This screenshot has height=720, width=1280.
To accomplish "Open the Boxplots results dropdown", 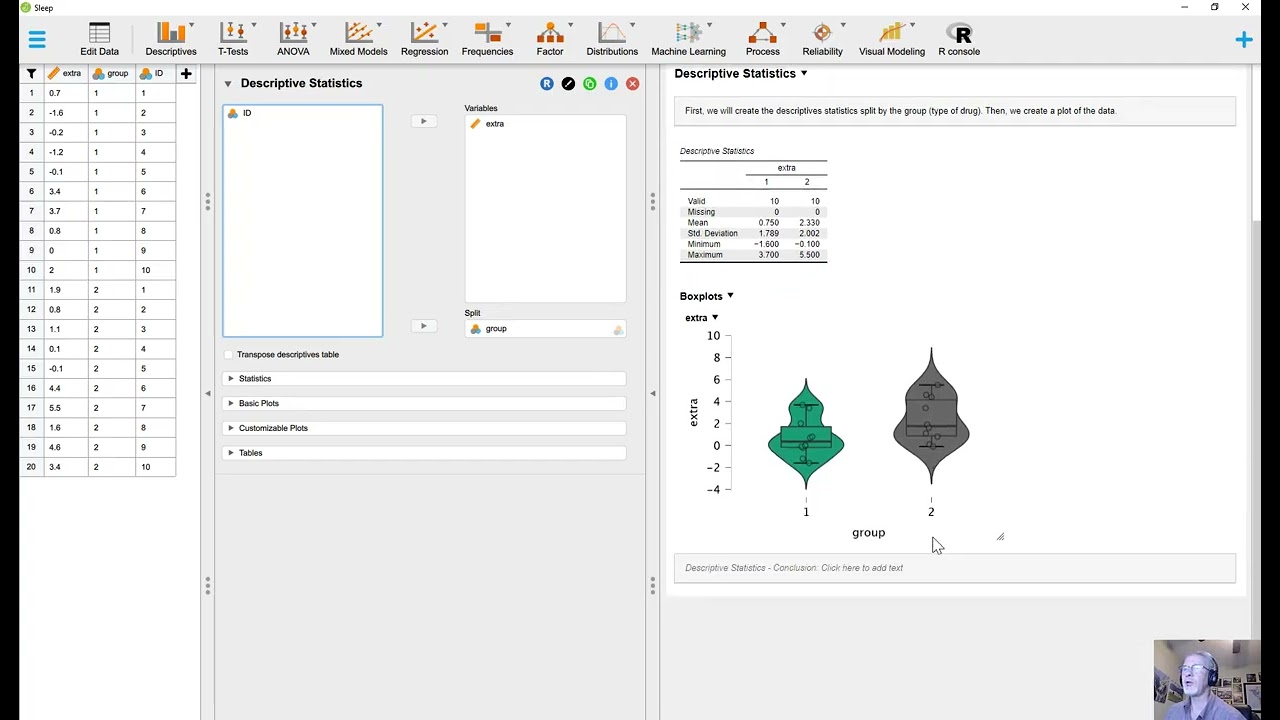I will click(730, 296).
